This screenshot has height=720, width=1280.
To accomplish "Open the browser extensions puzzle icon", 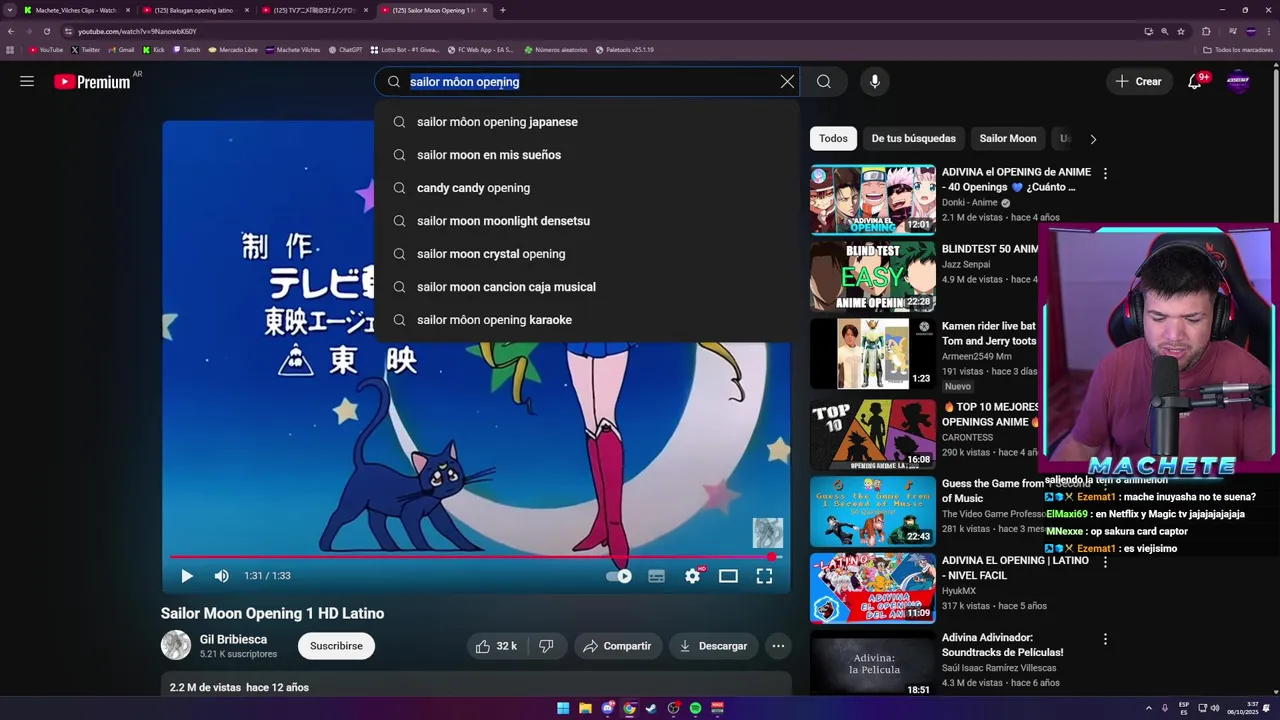I will click(1206, 31).
